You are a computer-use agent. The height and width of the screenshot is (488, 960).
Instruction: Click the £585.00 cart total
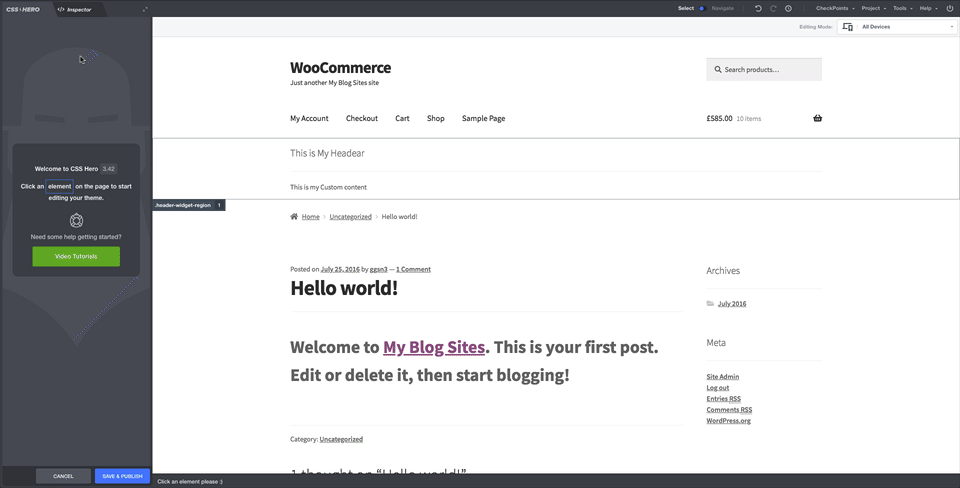pyautogui.click(x=719, y=118)
